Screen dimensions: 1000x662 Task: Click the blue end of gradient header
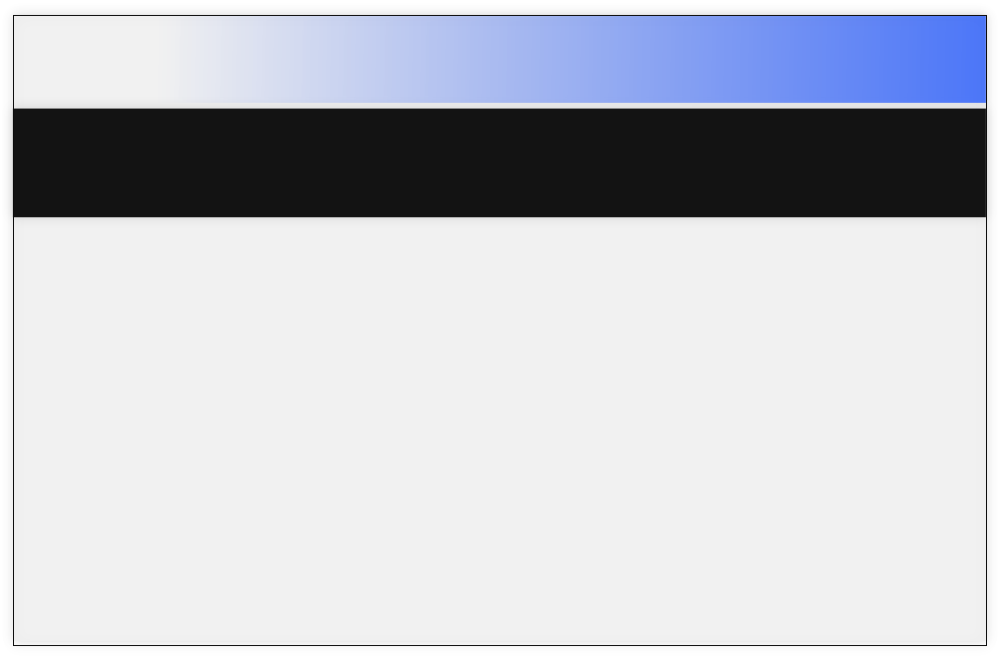944,59
